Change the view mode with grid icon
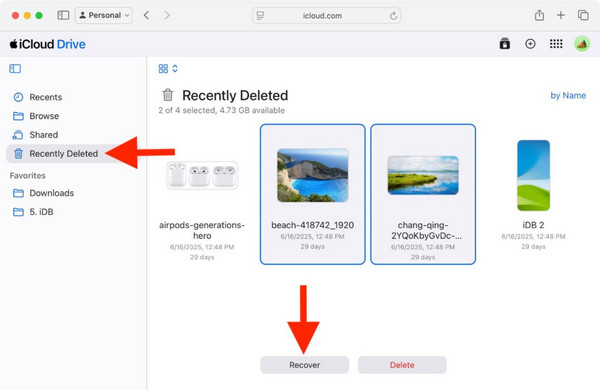600x390 pixels. [x=168, y=69]
